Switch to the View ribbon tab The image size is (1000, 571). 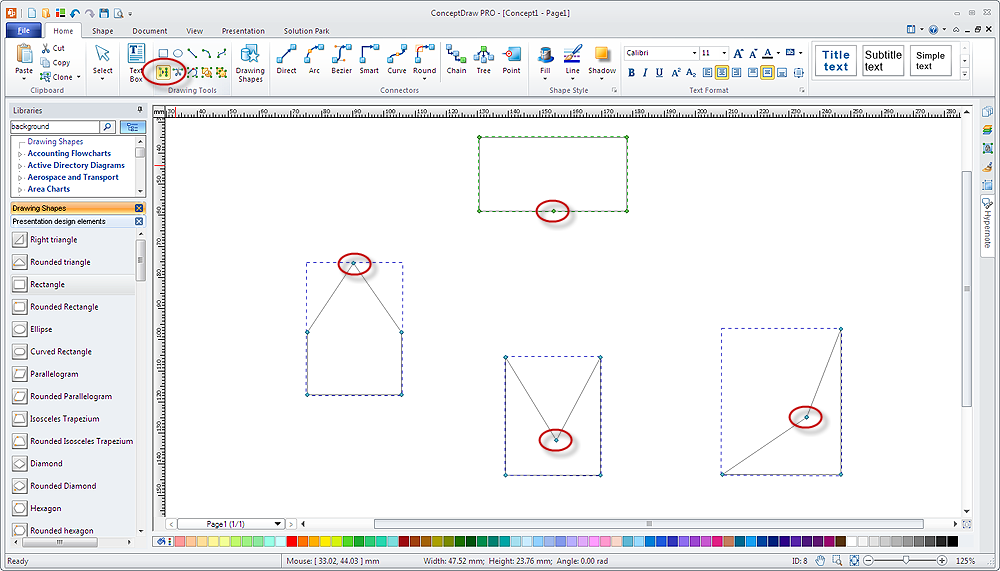coord(195,31)
